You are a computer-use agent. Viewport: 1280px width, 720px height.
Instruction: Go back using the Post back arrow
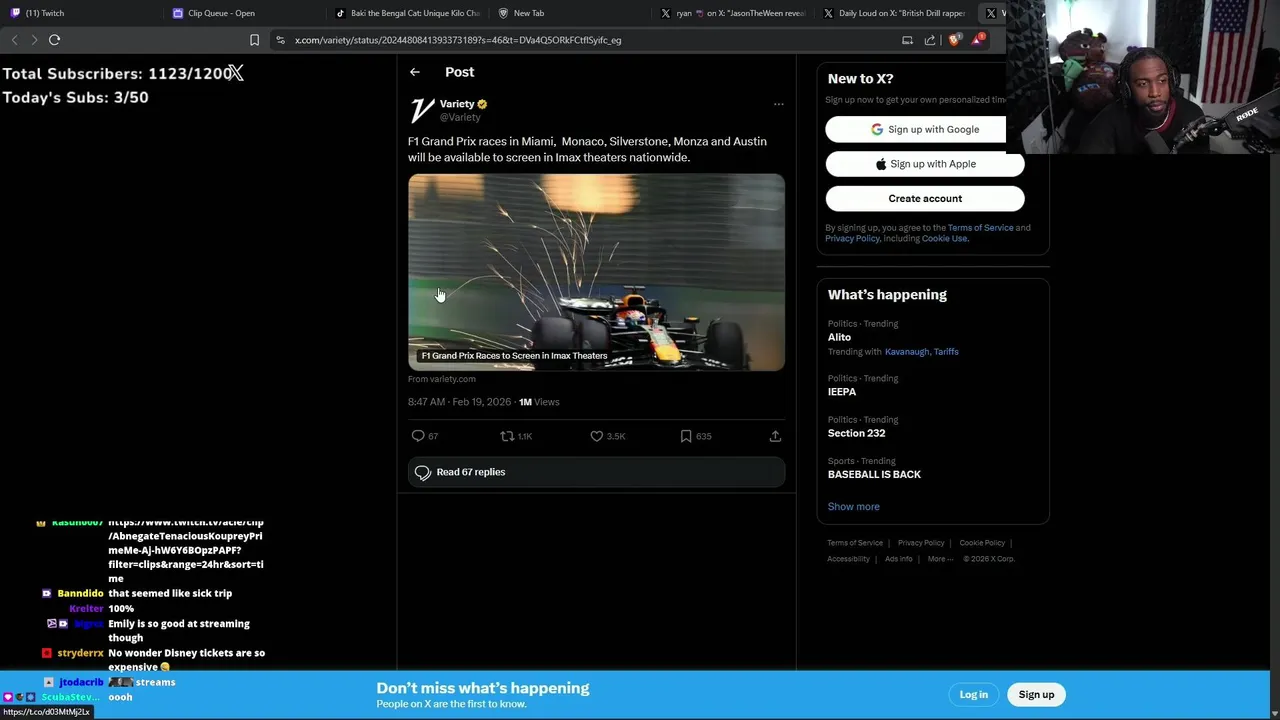tap(415, 72)
